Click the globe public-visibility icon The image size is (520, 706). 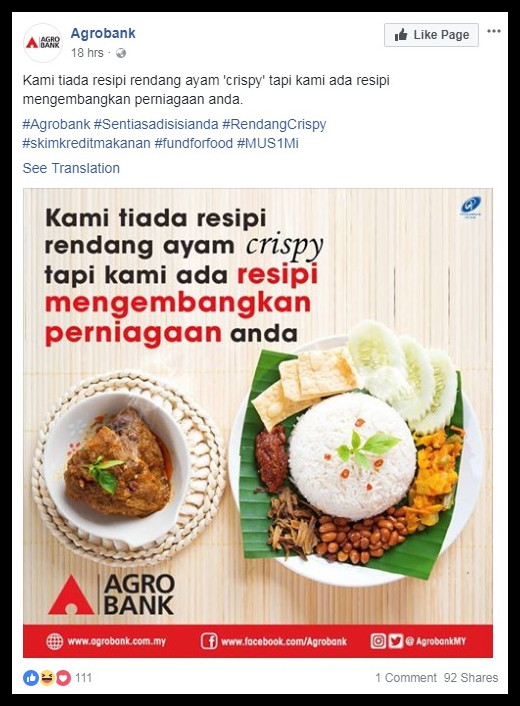tap(121, 53)
